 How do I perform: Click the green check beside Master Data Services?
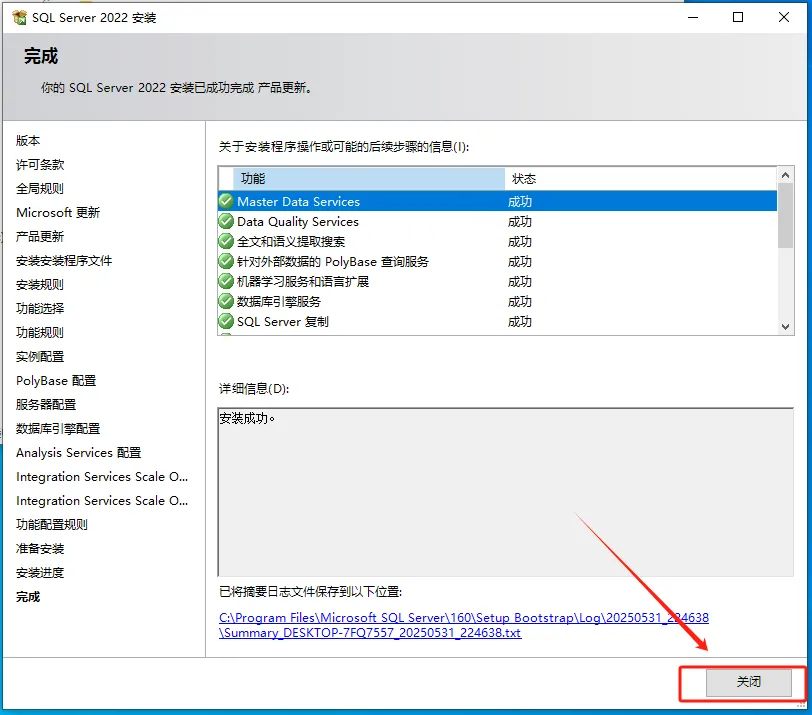pos(226,201)
